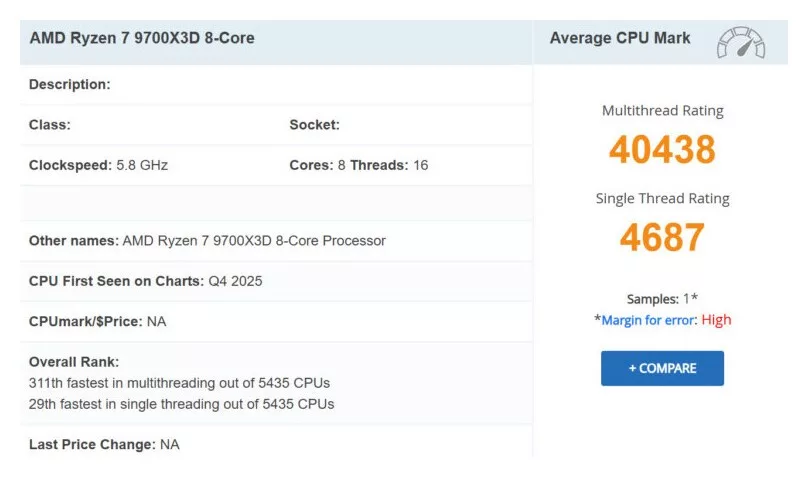Click the AMD Ryzen 7 9700X3D title

click(142, 38)
